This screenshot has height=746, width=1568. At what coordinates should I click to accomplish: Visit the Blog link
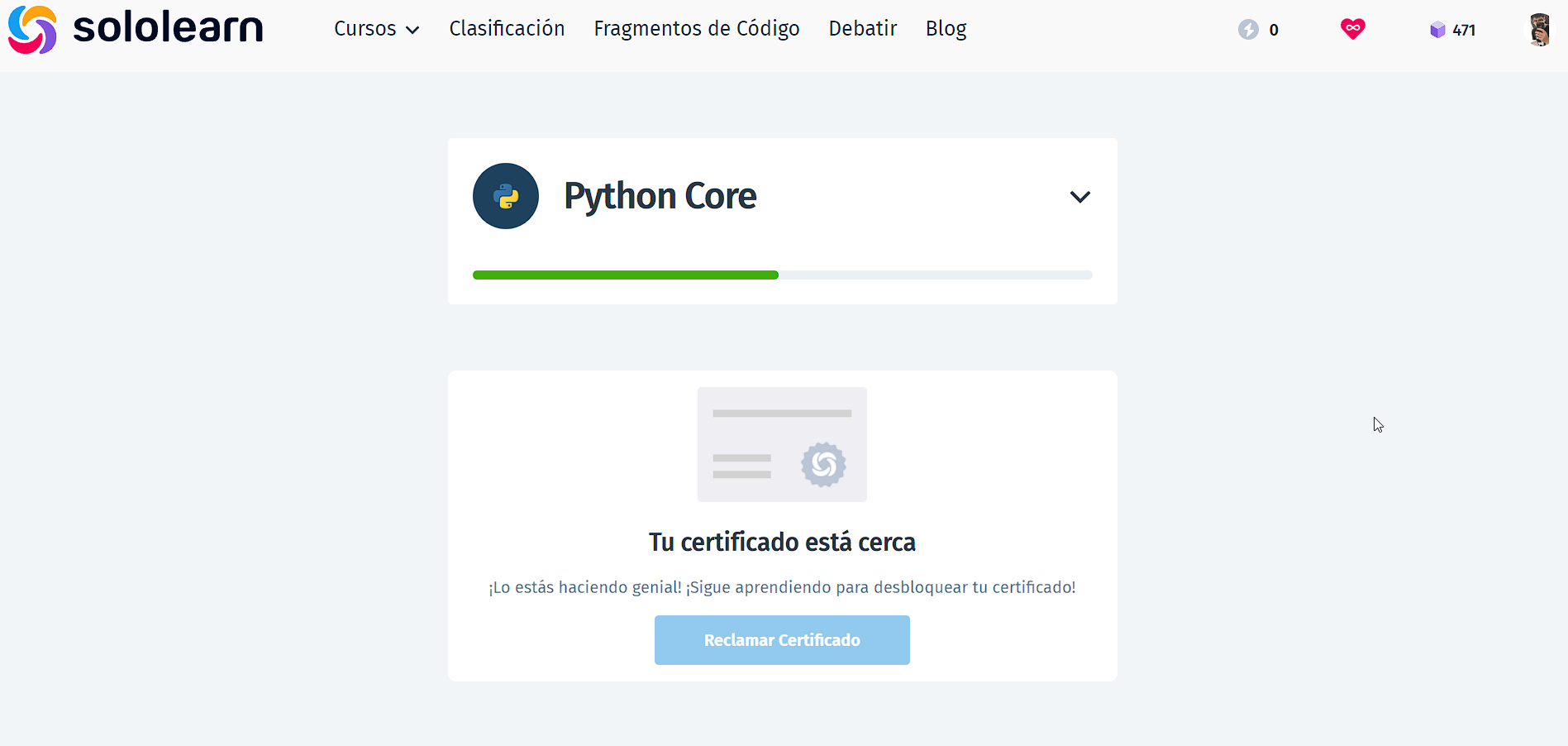coord(946,29)
